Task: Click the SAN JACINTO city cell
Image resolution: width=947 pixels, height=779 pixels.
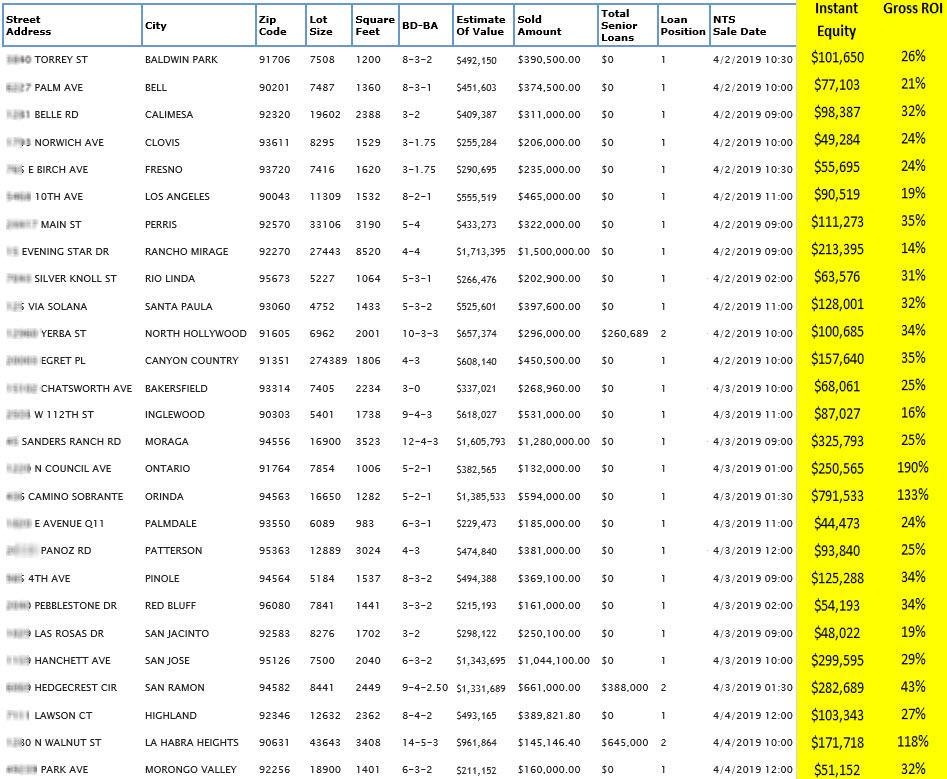Action: (x=177, y=634)
